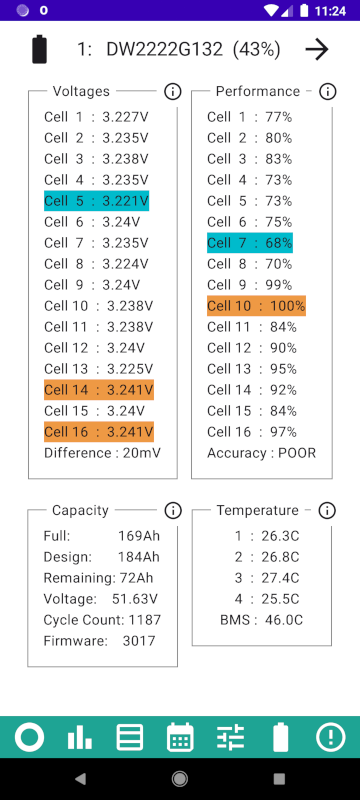Open the exclamation alerts icon
The width and height of the screenshot is (360, 800).
[x=330, y=737]
